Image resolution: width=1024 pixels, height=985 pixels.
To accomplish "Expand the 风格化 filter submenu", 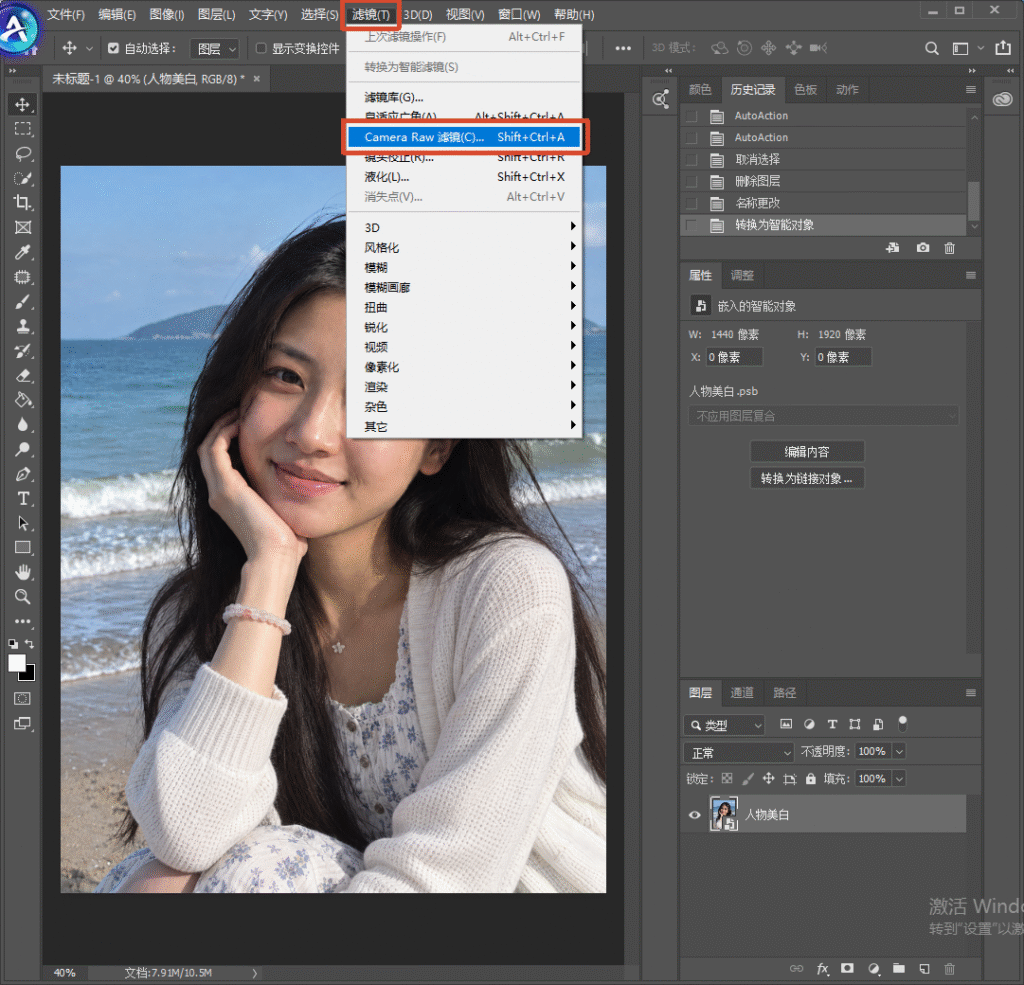I will click(x=464, y=248).
